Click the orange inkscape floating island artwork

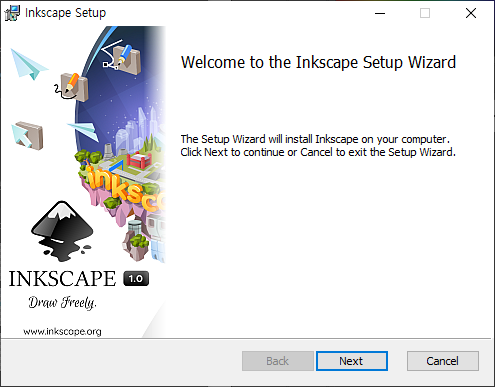coord(125,187)
